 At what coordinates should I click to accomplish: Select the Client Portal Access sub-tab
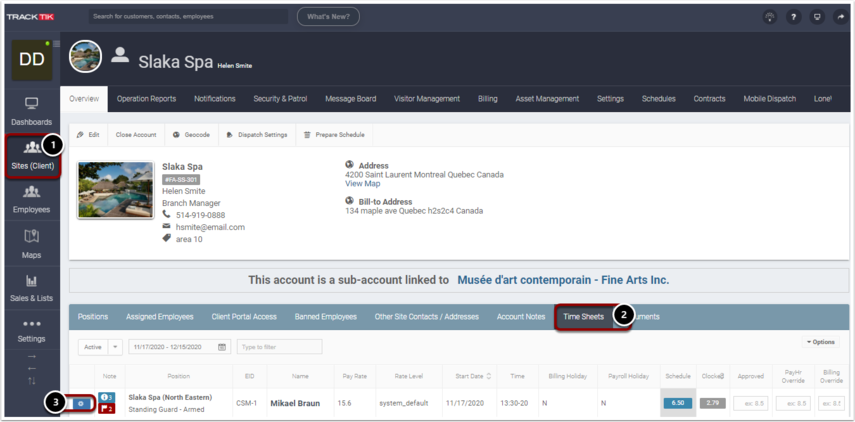point(244,317)
